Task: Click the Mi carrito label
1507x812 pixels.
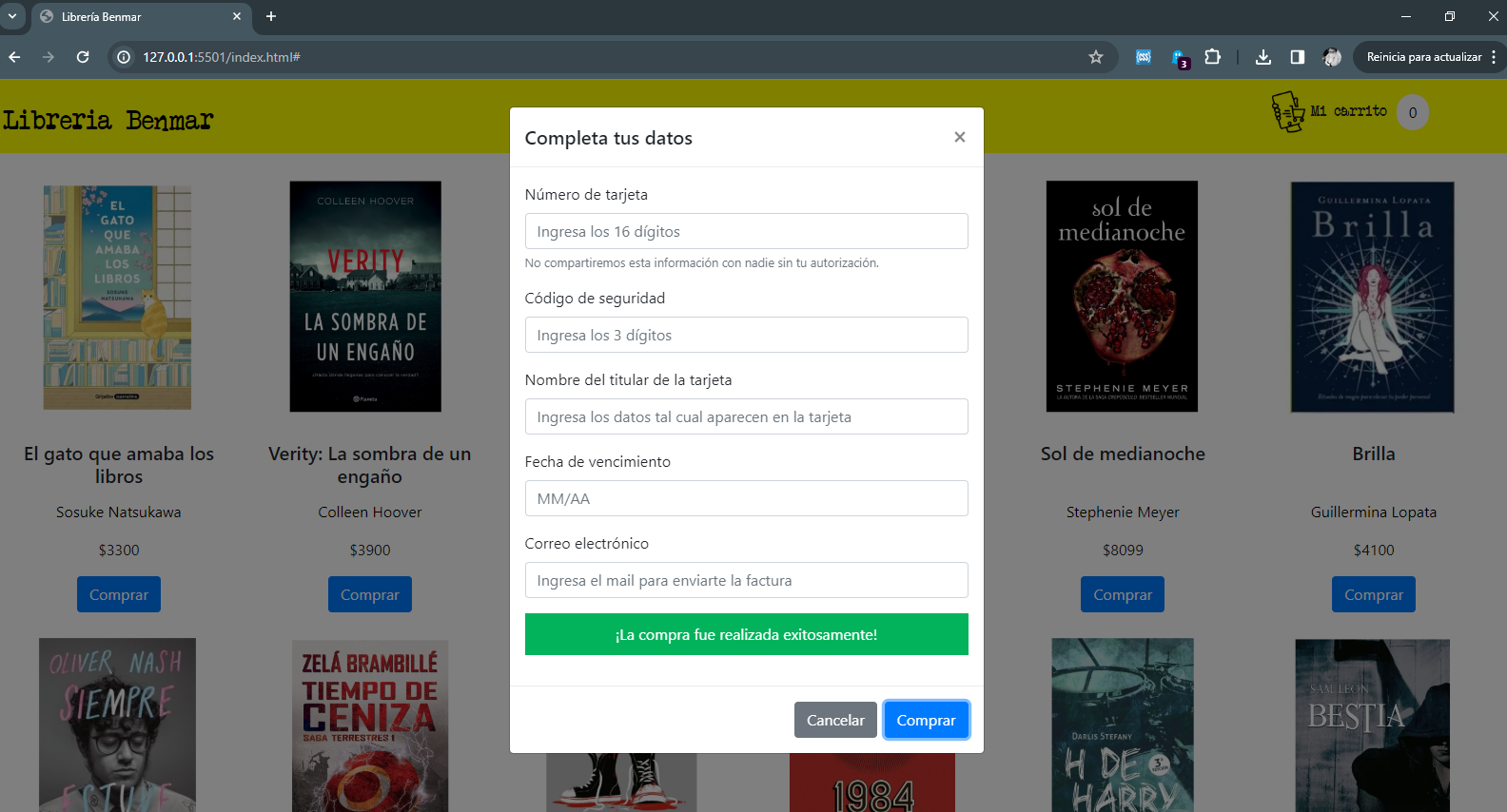Action: click(x=1348, y=111)
